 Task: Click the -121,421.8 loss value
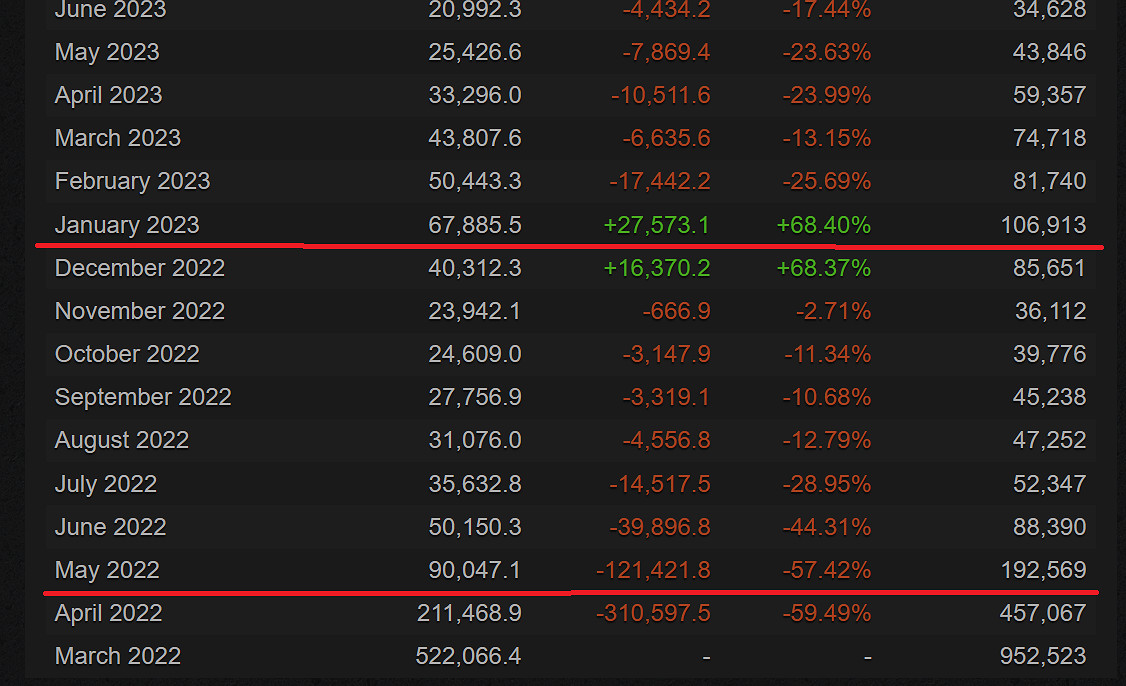click(x=653, y=570)
